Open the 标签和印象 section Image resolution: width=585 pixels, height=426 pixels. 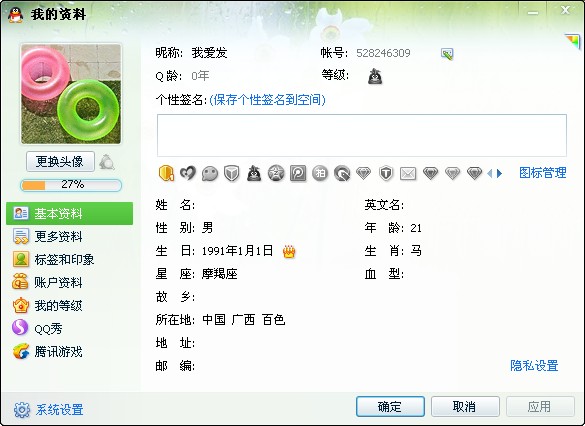pos(70,260)
